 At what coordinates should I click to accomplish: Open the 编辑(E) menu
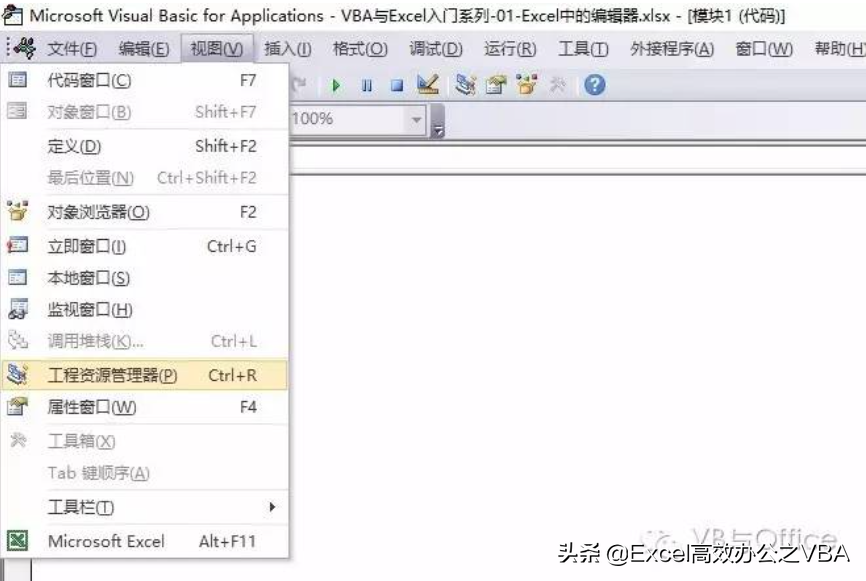144,49
